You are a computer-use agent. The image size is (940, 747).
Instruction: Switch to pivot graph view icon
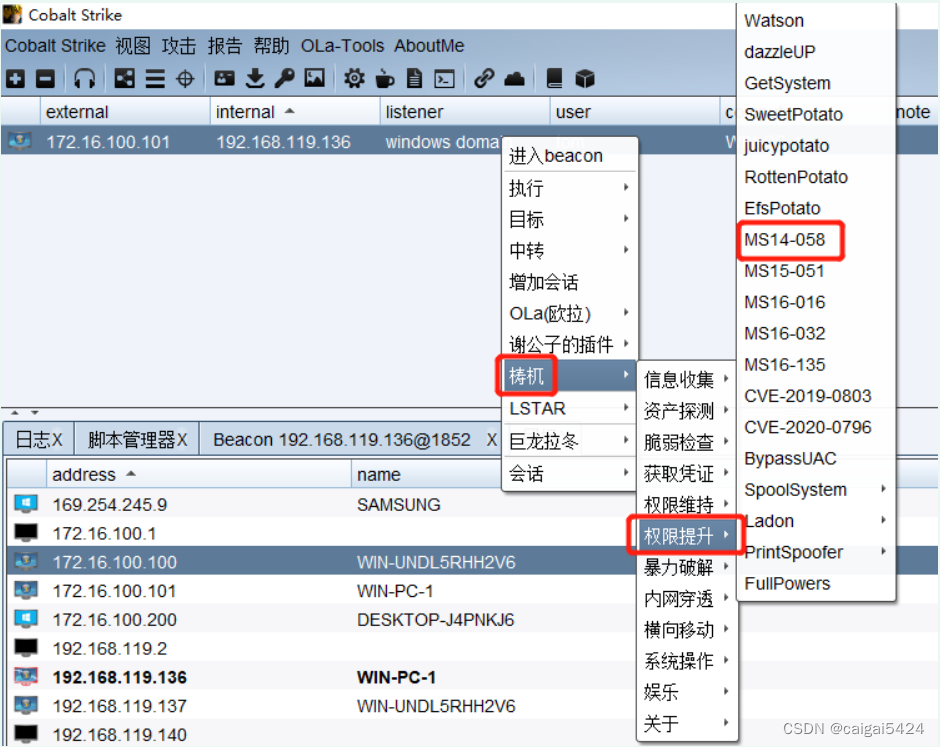pos(125,79)
